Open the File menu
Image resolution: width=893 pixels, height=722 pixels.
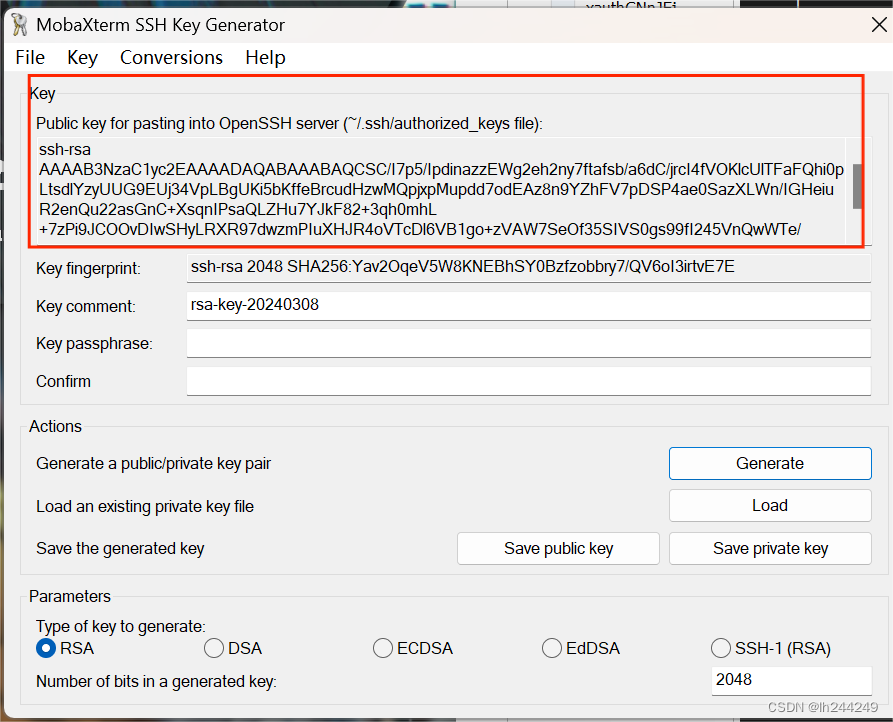click(30, 58)
